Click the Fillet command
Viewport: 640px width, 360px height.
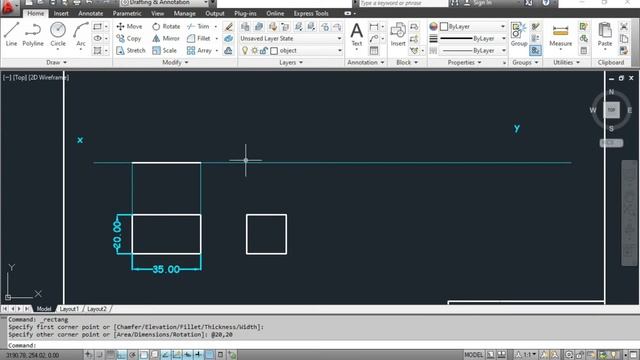199,38
